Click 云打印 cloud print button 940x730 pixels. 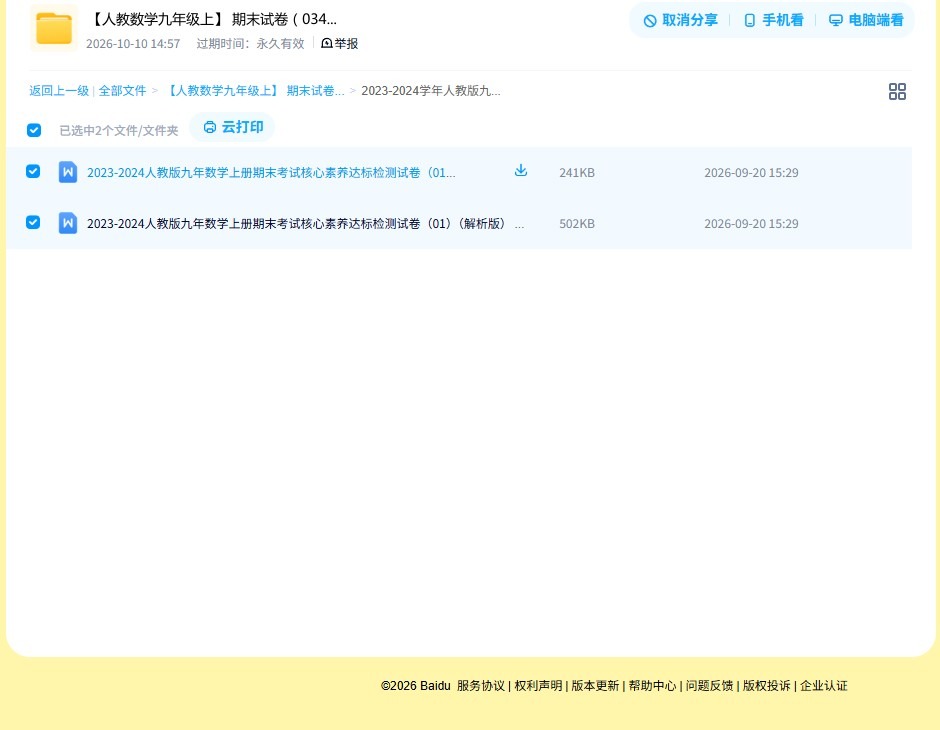coord(233,127)
